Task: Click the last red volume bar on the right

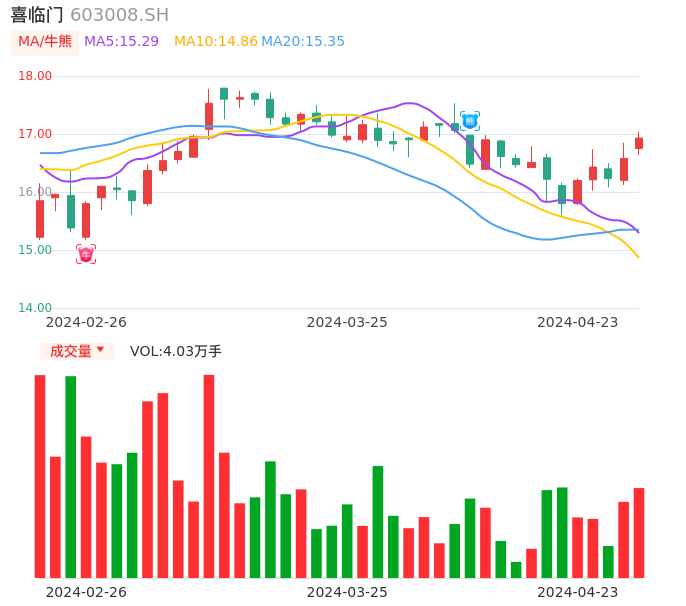Action: 639,532
